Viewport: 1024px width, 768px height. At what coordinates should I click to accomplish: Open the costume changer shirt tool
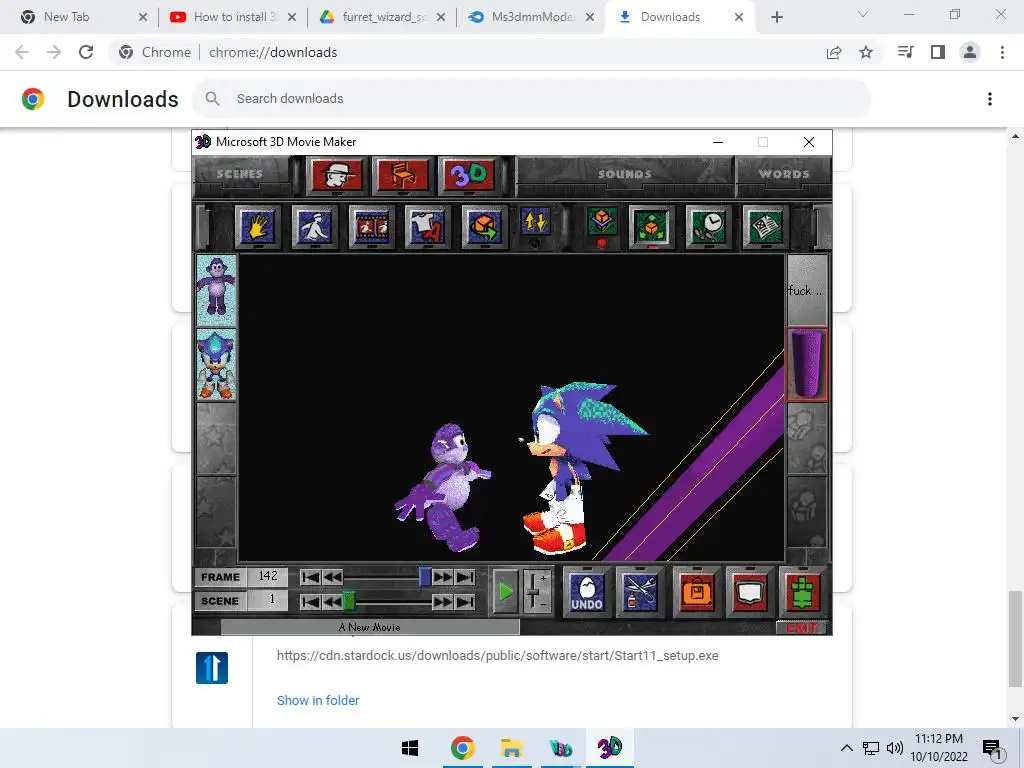click(427, 227)
